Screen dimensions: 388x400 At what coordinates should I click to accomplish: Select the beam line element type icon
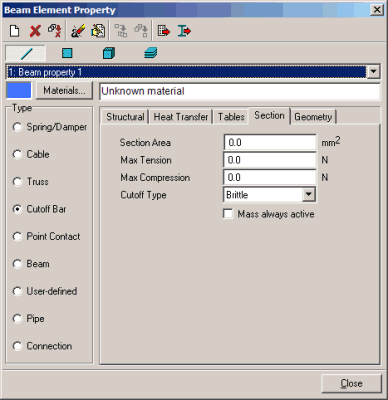[26, 53]
